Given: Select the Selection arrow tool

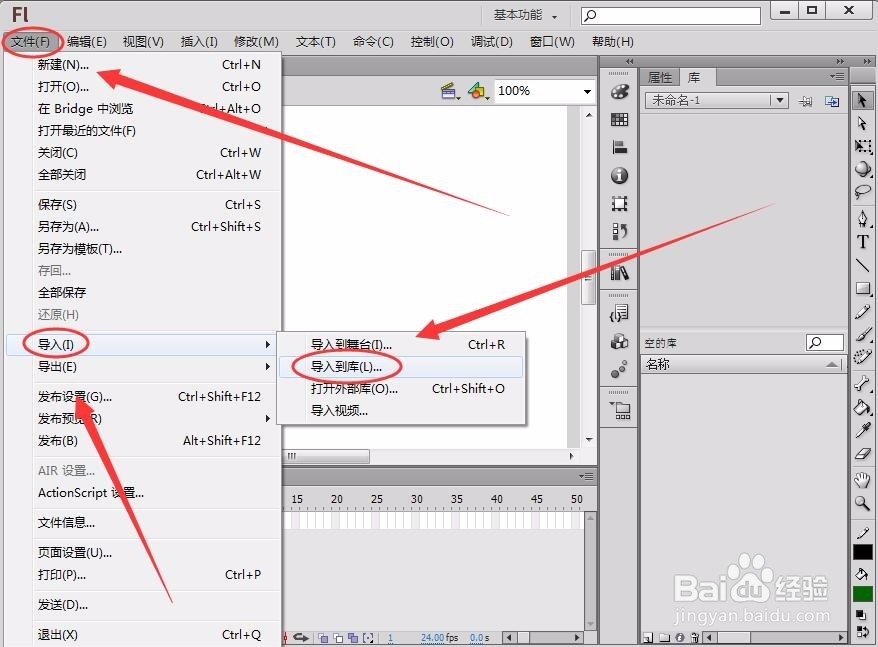Looking at the screenshot, I should coord(862,100).
